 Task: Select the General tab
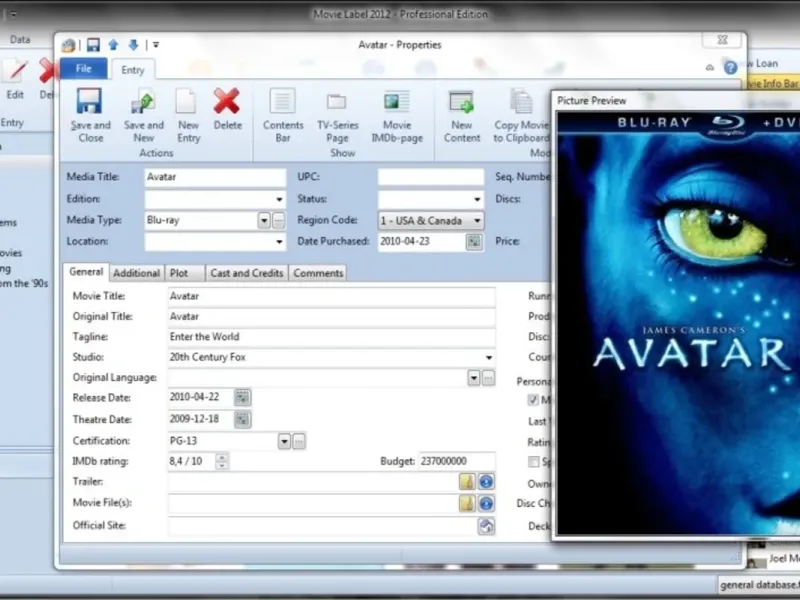click(x=86, y=272)
